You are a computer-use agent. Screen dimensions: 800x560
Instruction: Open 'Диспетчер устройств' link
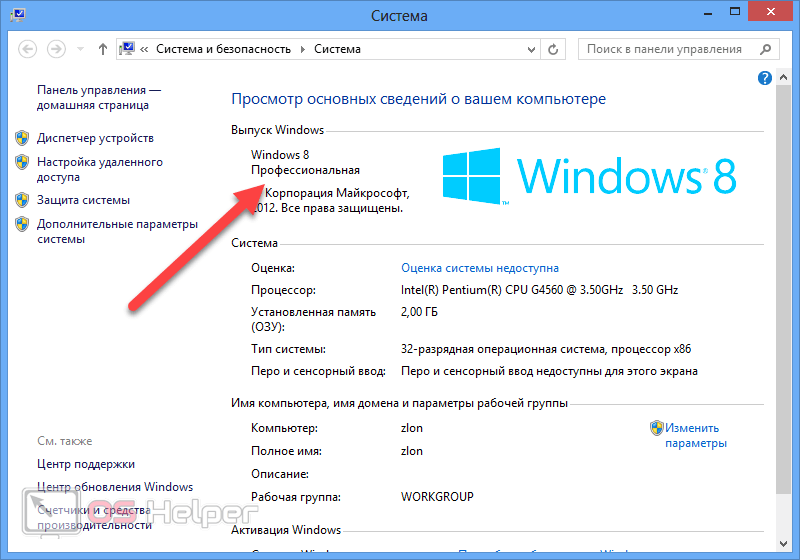pyautogui.click(x=95, y=138)
